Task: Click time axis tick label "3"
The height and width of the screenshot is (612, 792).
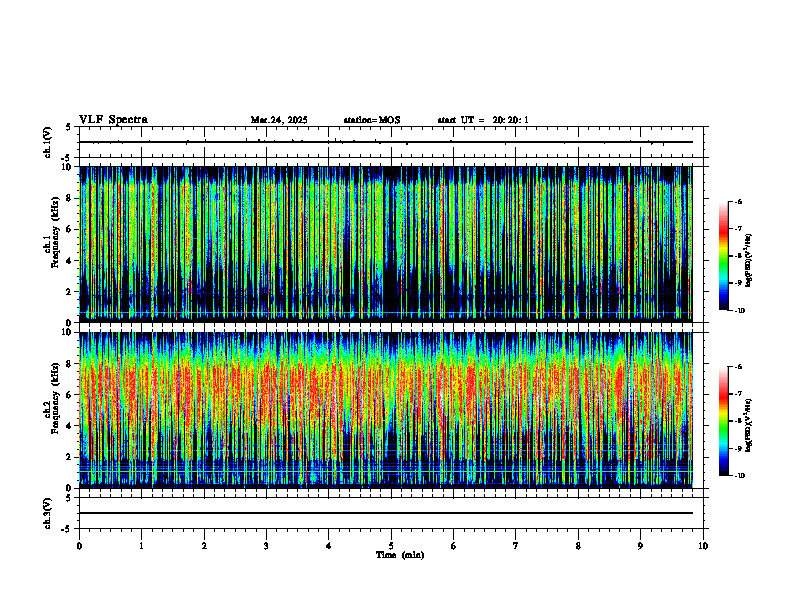Action: [x=266, y=546]
